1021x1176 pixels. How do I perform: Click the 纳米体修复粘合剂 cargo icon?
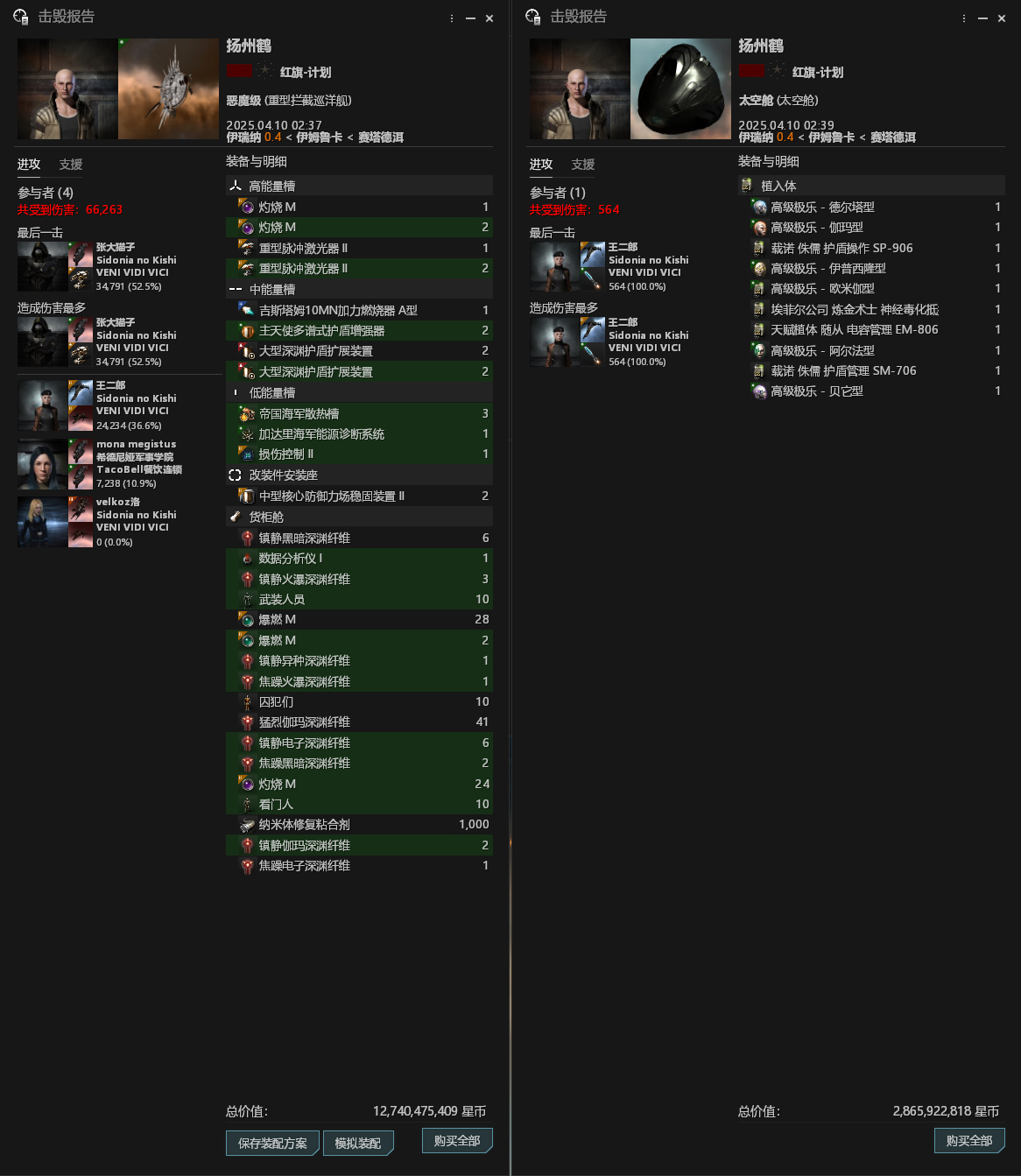pos(247,824)
